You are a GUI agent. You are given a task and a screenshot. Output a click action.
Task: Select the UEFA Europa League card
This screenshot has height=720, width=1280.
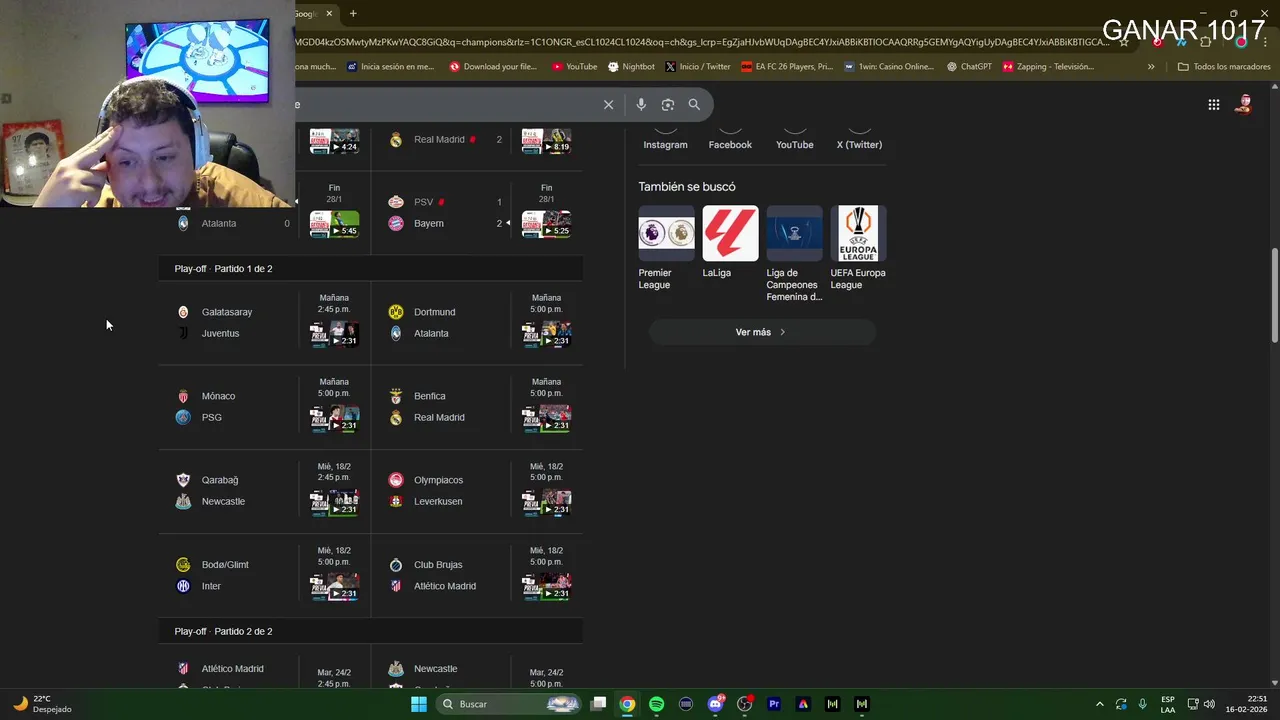858,248
